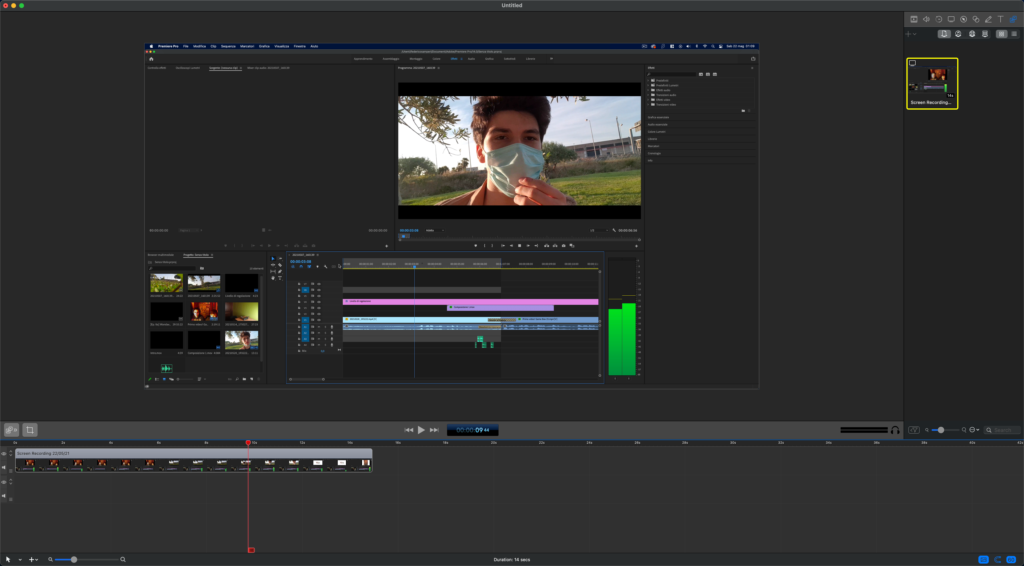Jump back with the rewind button
The width and height of the screenshot is (1024, 566).
pyautogui.click(x=409, y=430)
